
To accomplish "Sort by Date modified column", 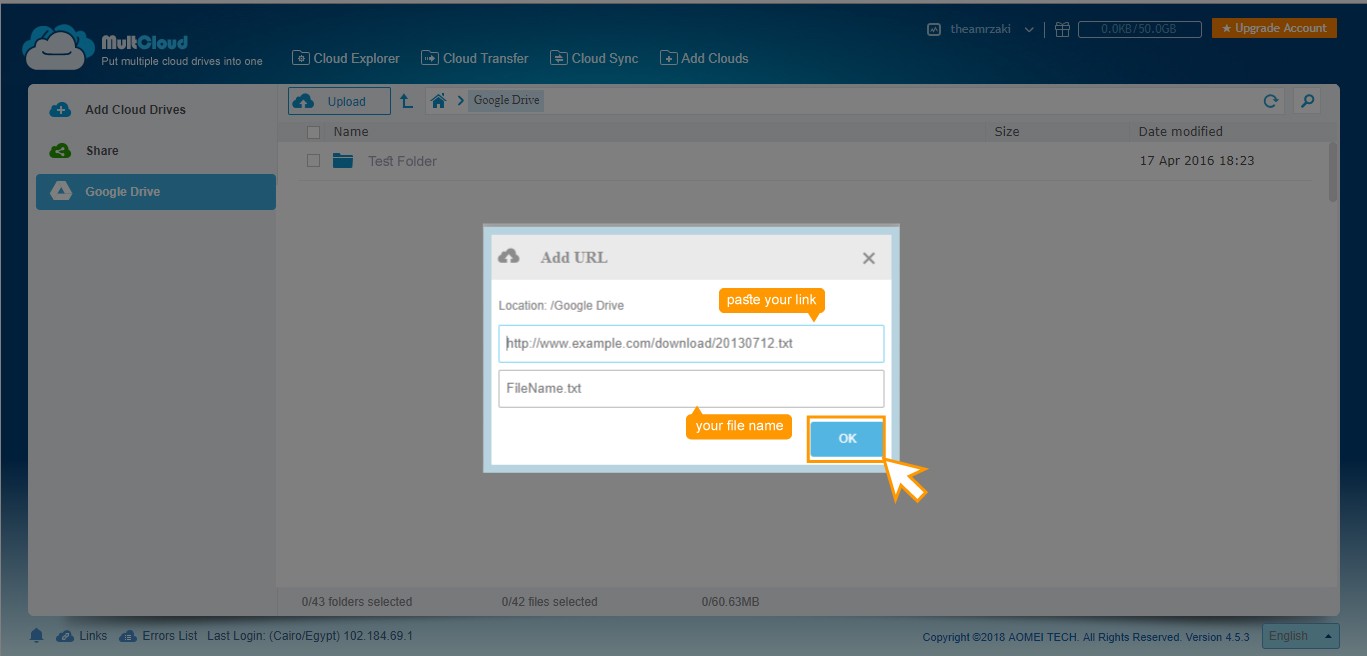I will pyautogui.click(x=1180, y=131).
